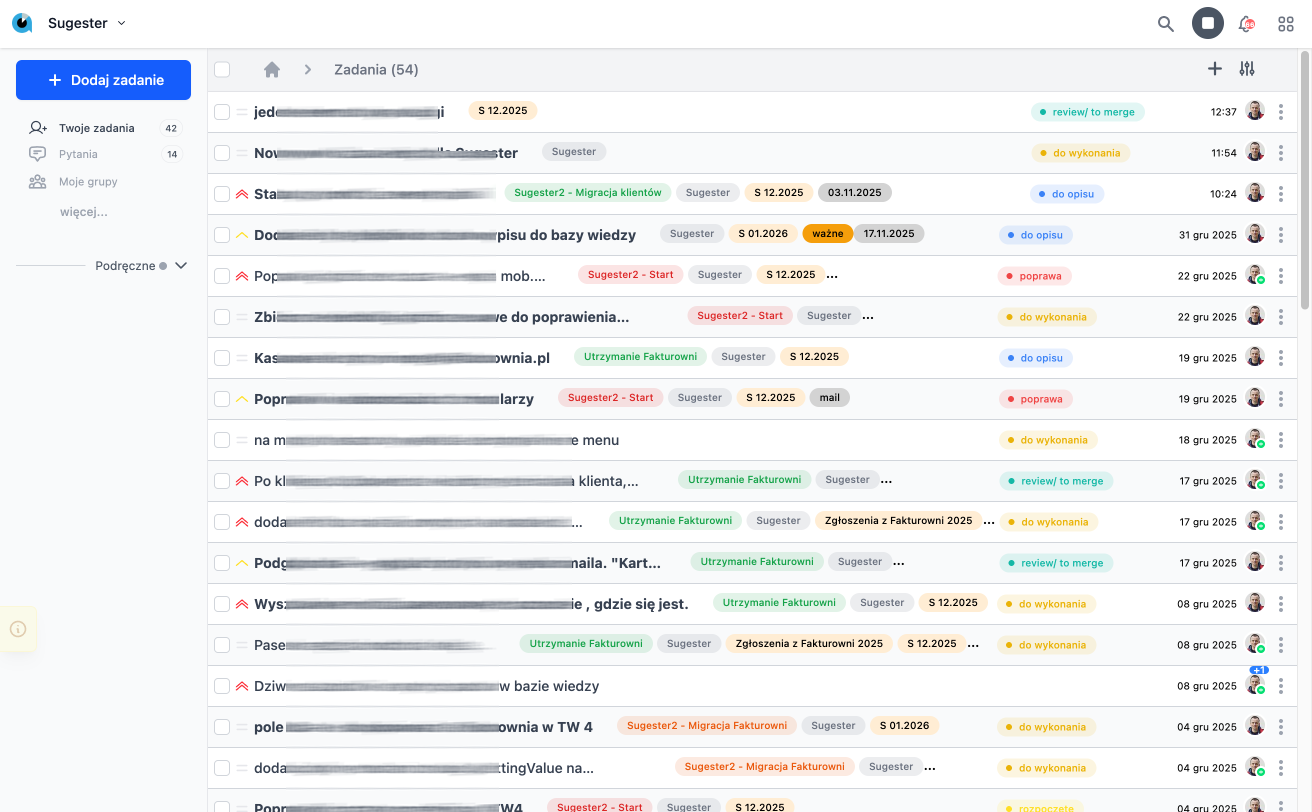Expand the Sugester workspace dropdown
The height and width of the screenshot is (812, 1312).
[x=121, y=23]
